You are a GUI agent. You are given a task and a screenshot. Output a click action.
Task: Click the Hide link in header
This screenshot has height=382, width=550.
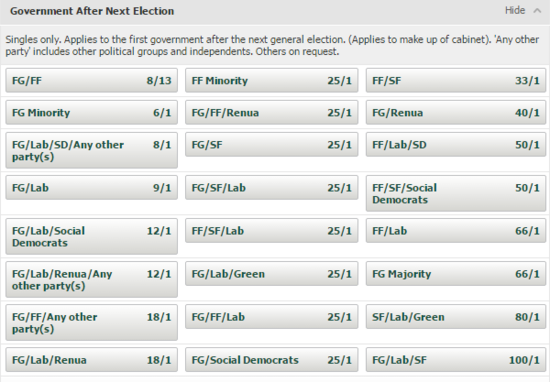coord(515,11)
